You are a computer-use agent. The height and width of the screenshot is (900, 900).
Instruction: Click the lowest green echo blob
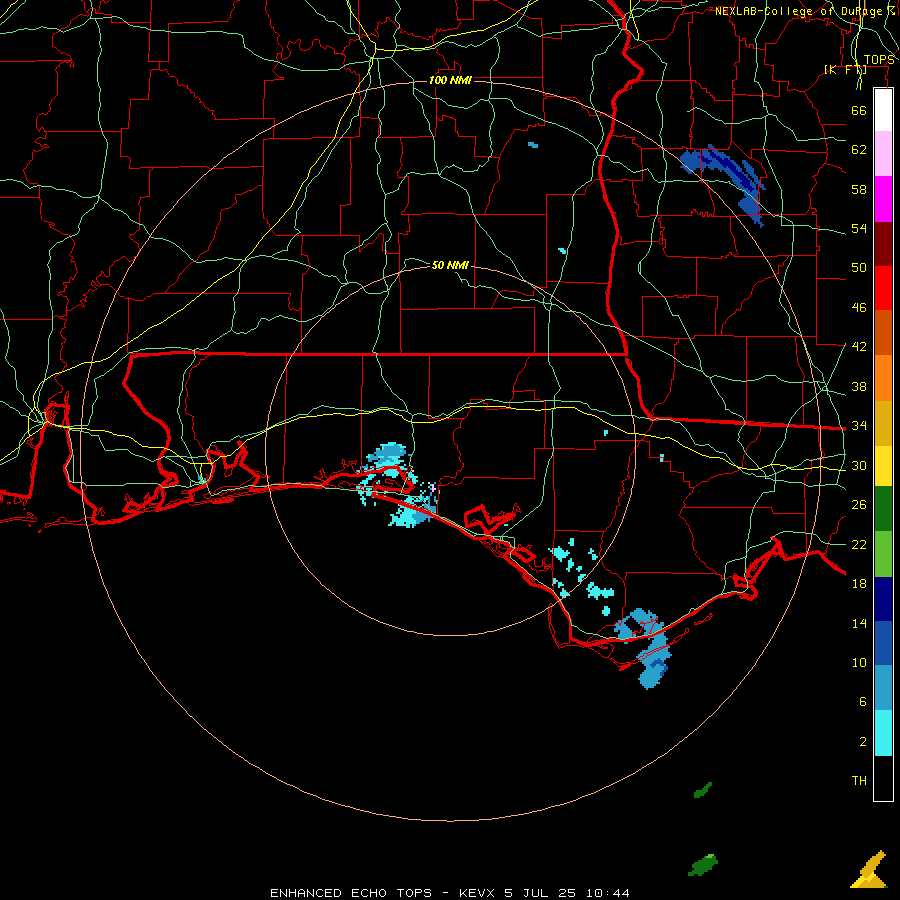point(703,865)
